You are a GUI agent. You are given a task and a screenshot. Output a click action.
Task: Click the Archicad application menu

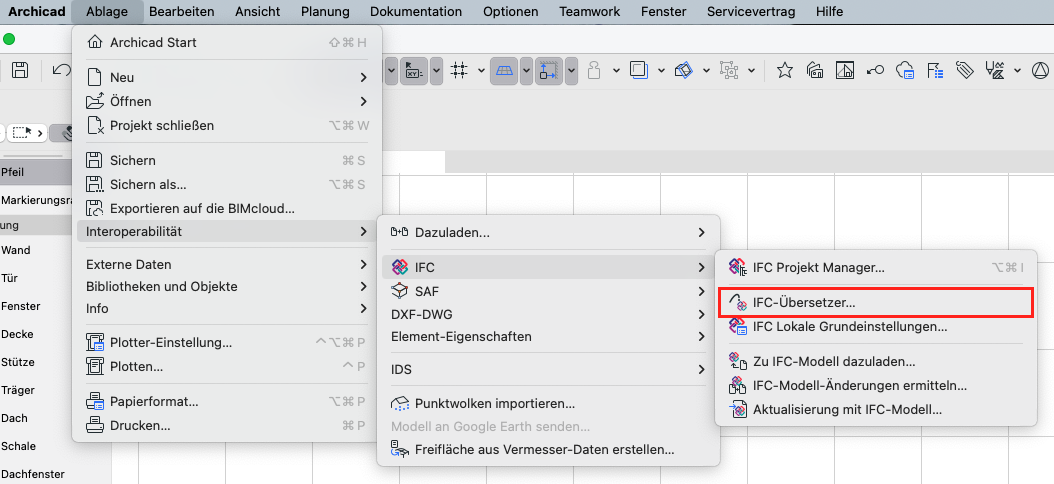tap(36, 11)
